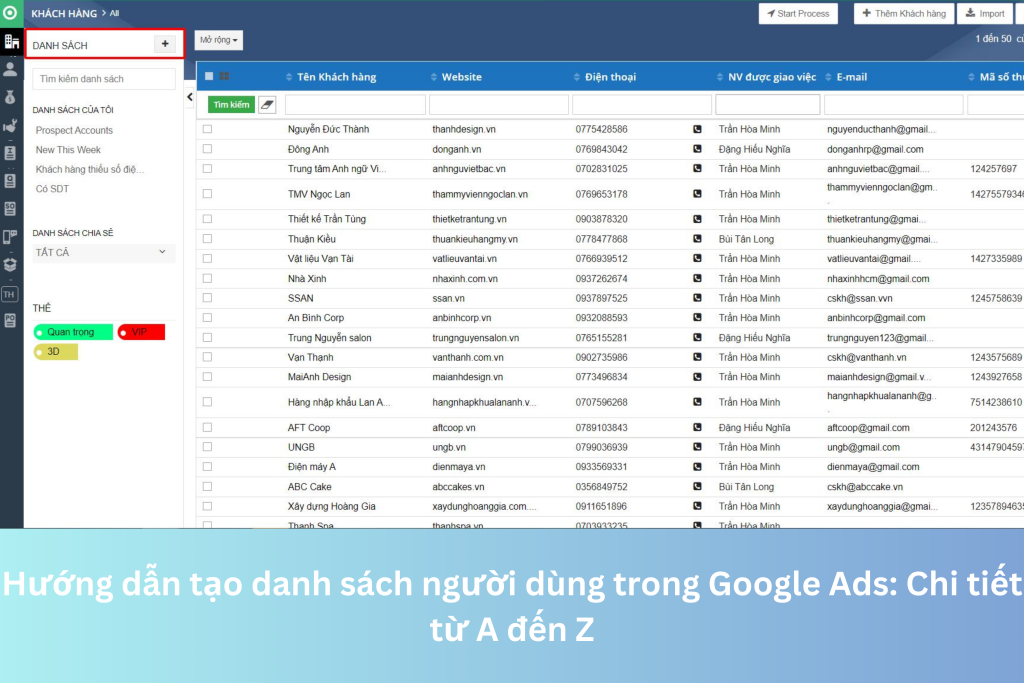Image resolution: width=1024 pixels, height=683 pixels.
Task: Check the box for Nguyễn Đức Thành row
Action: (208, 129)
